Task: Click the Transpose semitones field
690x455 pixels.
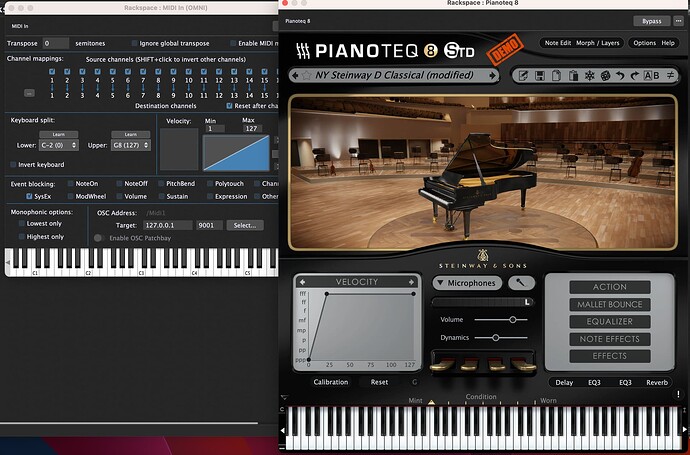Action: (x=55, y=43)
